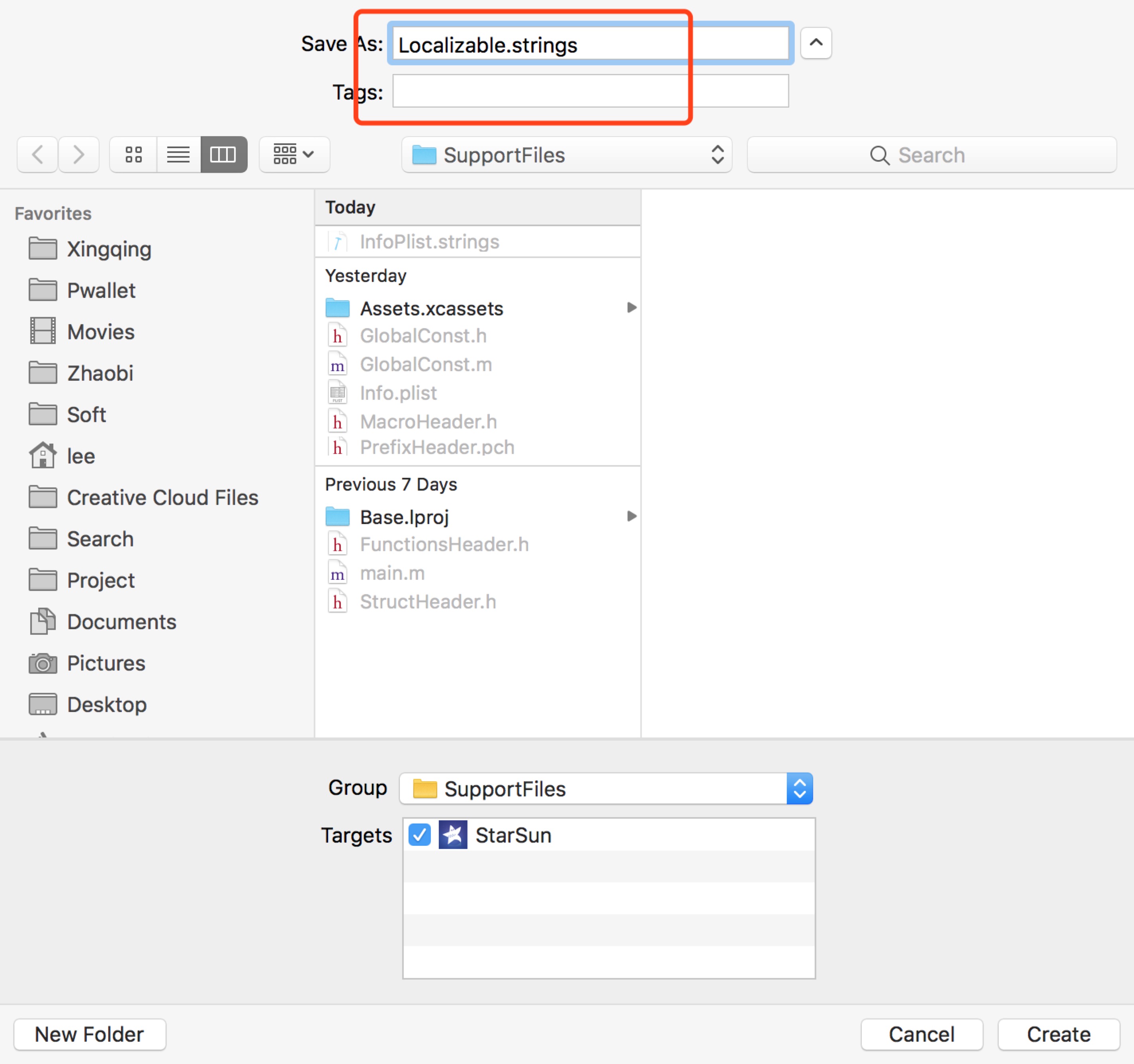The height and width of the screenshot is (1064, 1134).
Task: Click the Create button
Action: (x=1058, y=1034)
